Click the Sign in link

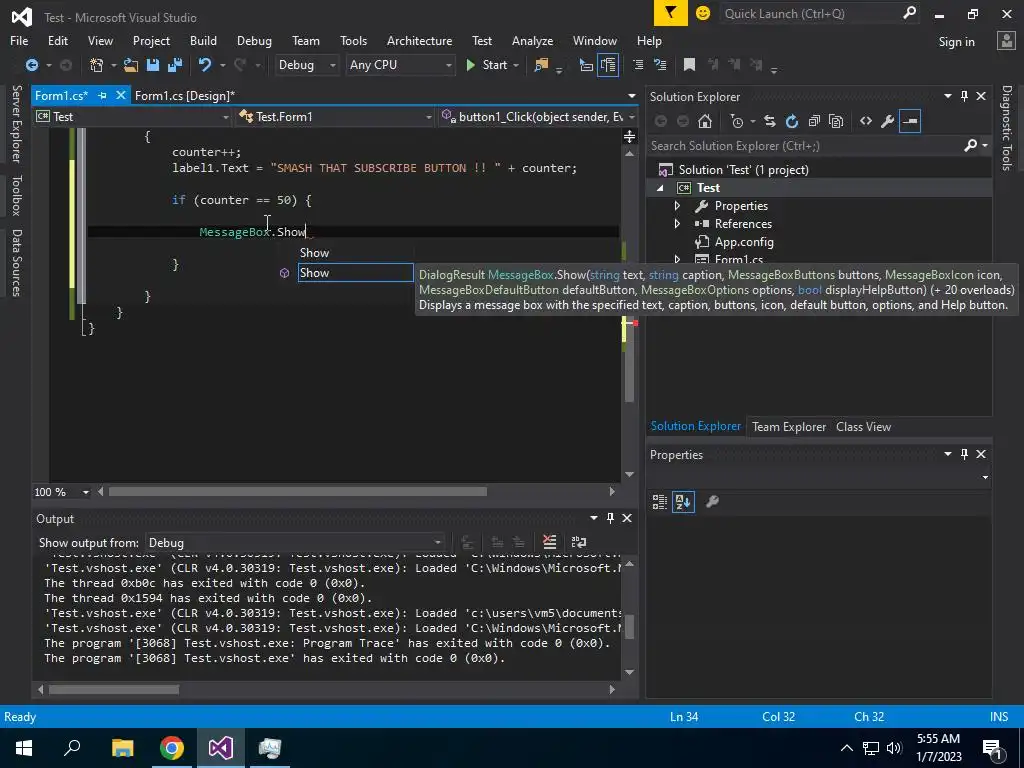[x=956, y=42]
